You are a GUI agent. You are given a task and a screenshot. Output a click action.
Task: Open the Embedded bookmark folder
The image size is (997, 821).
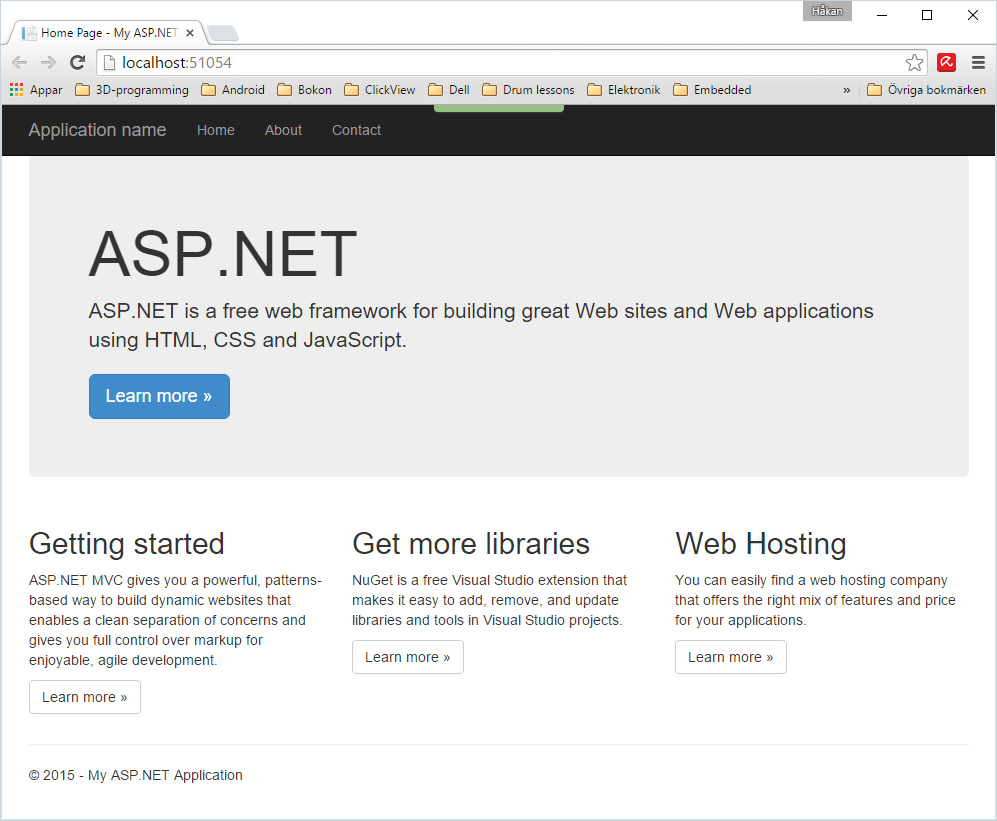click(712, 90)
